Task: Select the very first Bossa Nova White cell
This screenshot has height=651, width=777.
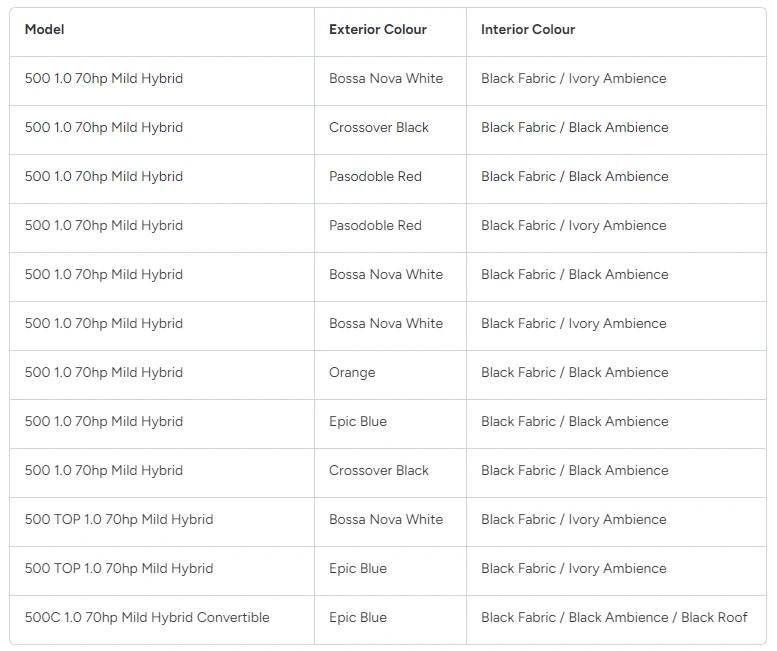Action: point(386,79)
